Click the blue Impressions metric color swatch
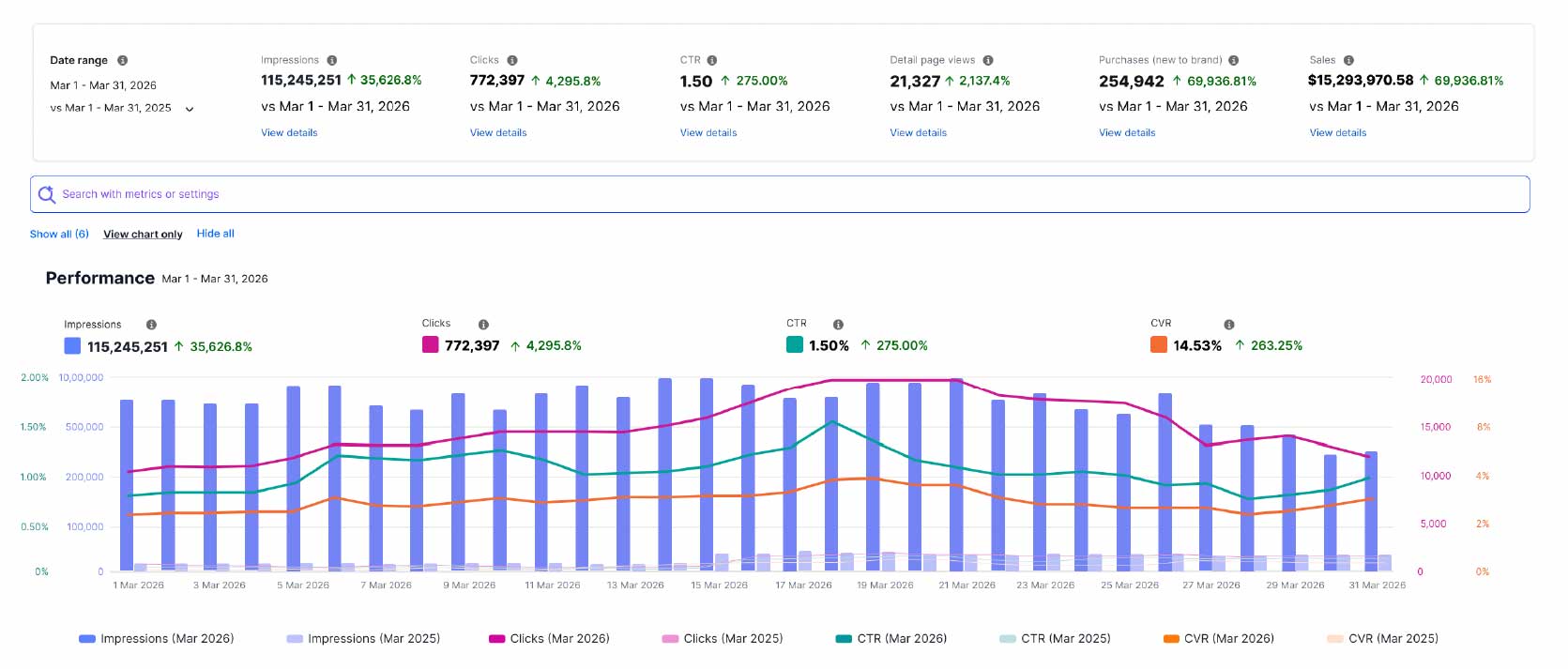1568x669 pixels. [72, 345]
